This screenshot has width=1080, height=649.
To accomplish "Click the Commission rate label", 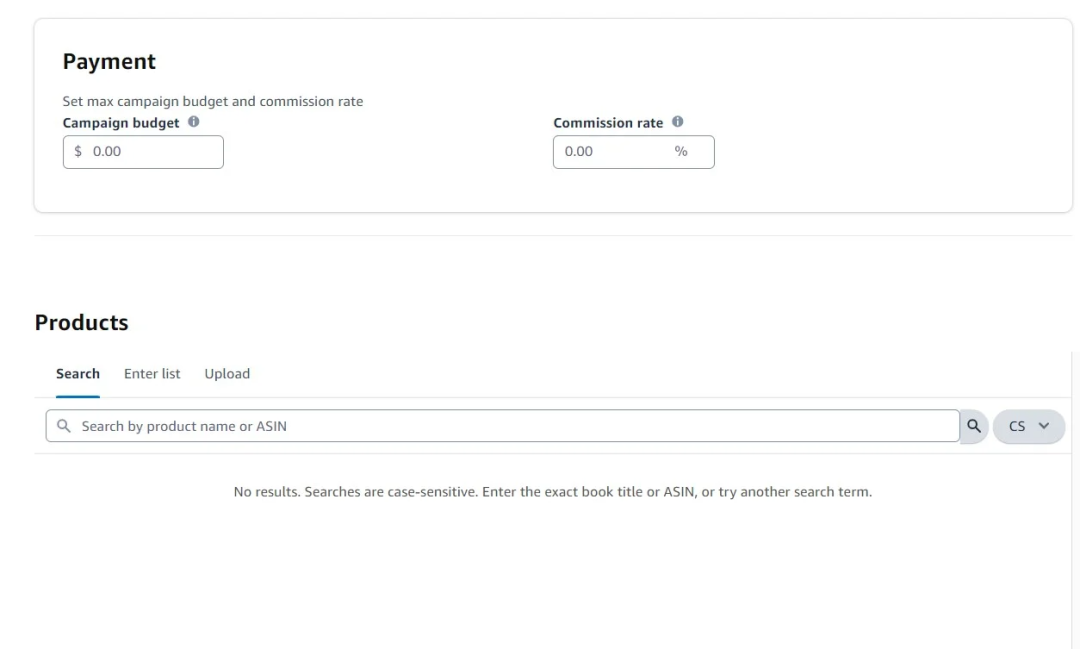I will (608, 123).
